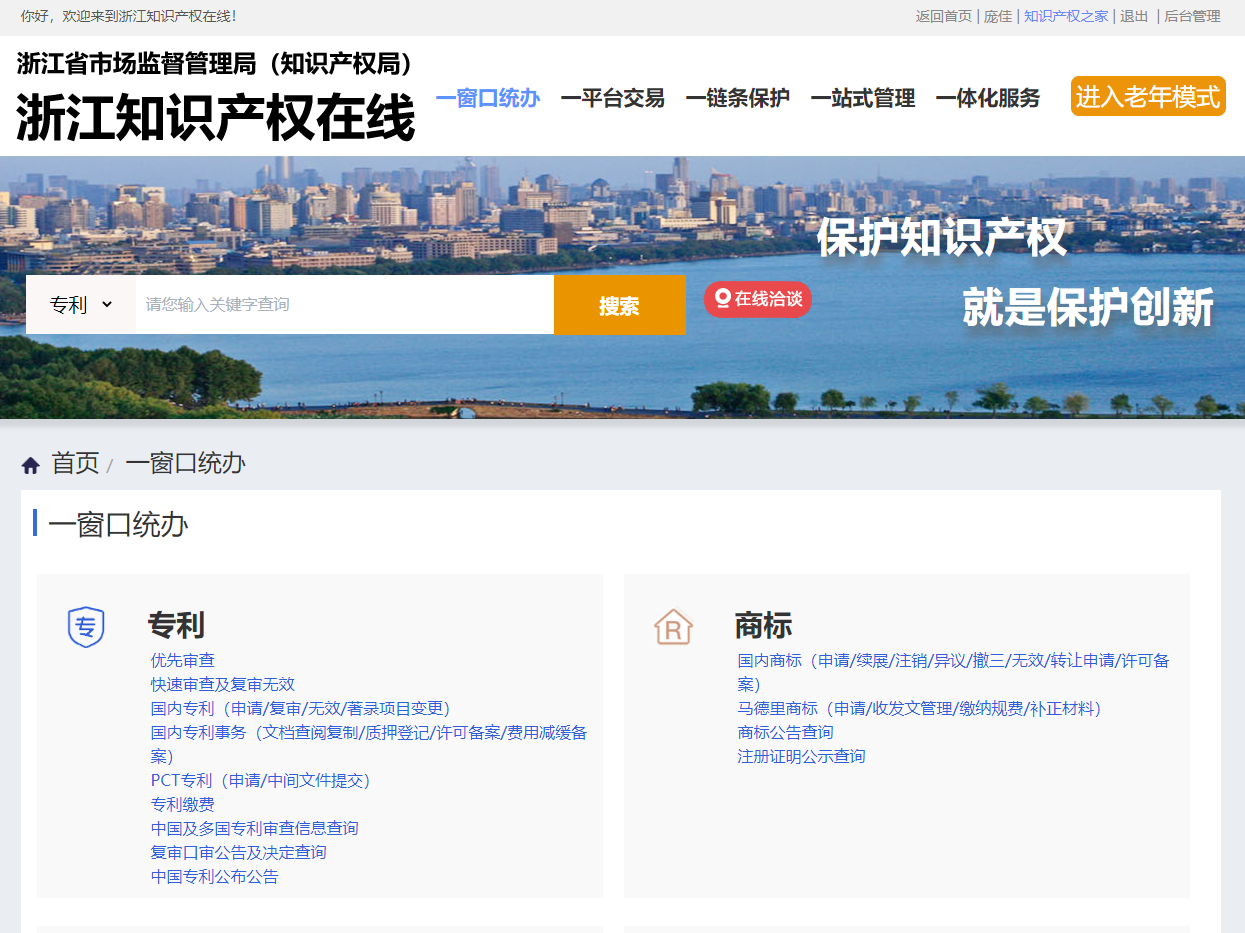
Task: Click the 专利缴费 payment link
Action: 183,804
